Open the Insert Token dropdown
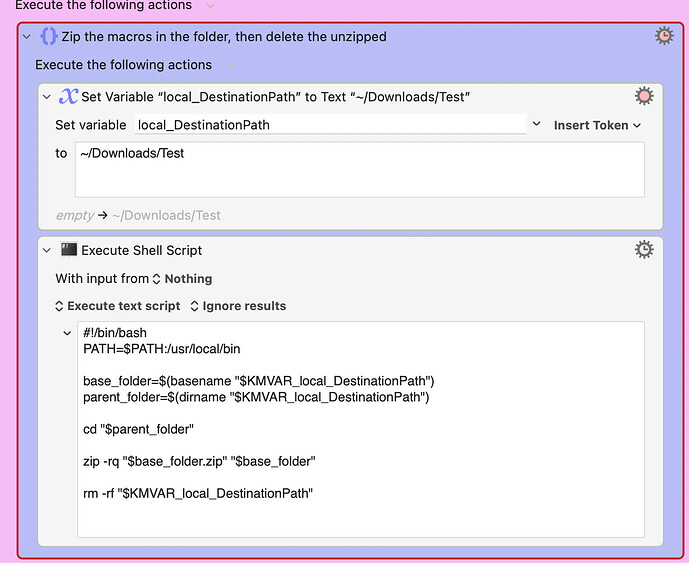 pos(597,125)
